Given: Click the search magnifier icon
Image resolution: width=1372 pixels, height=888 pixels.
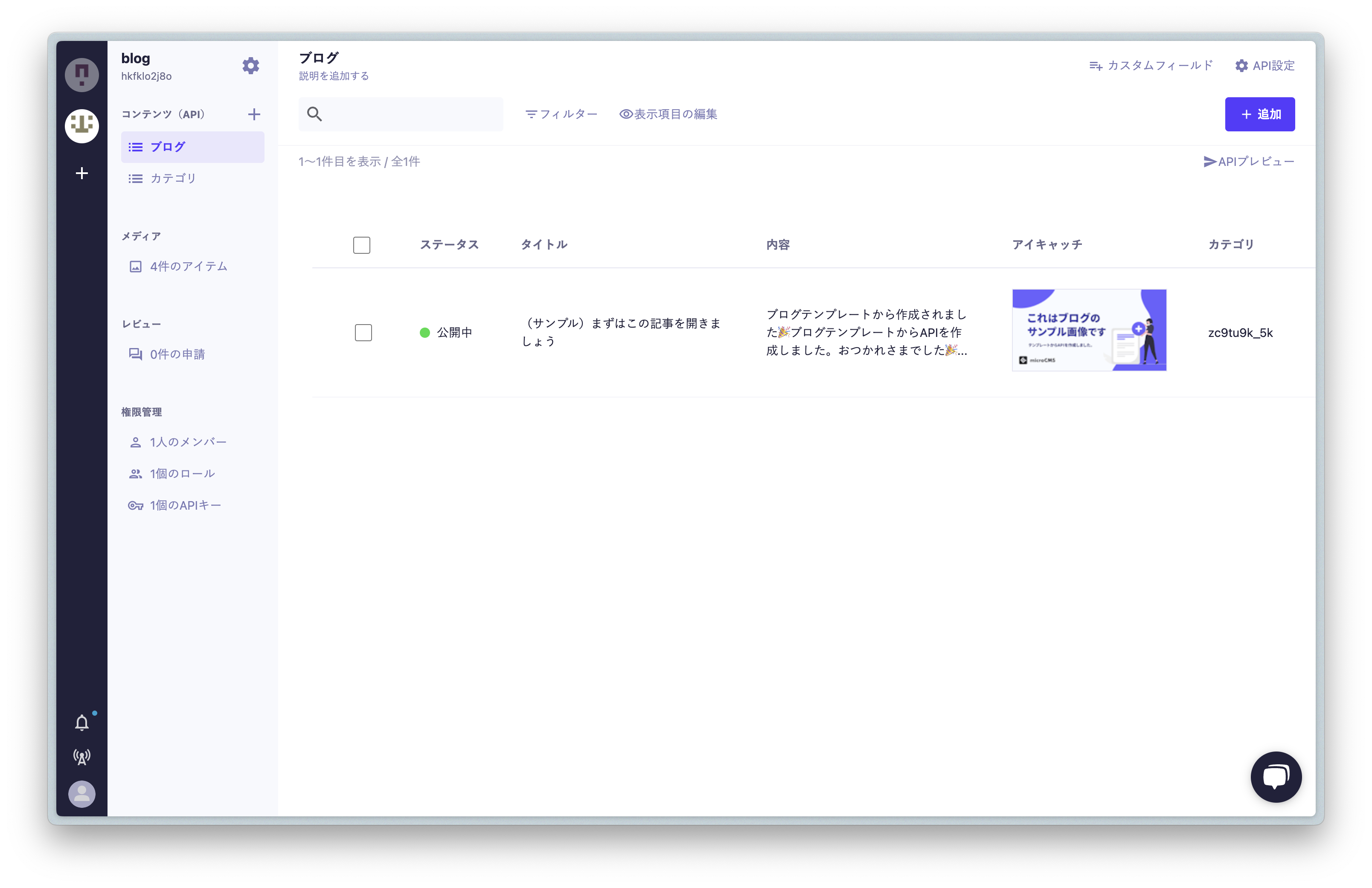Looking at the screenshot, I should pos(314,114).
